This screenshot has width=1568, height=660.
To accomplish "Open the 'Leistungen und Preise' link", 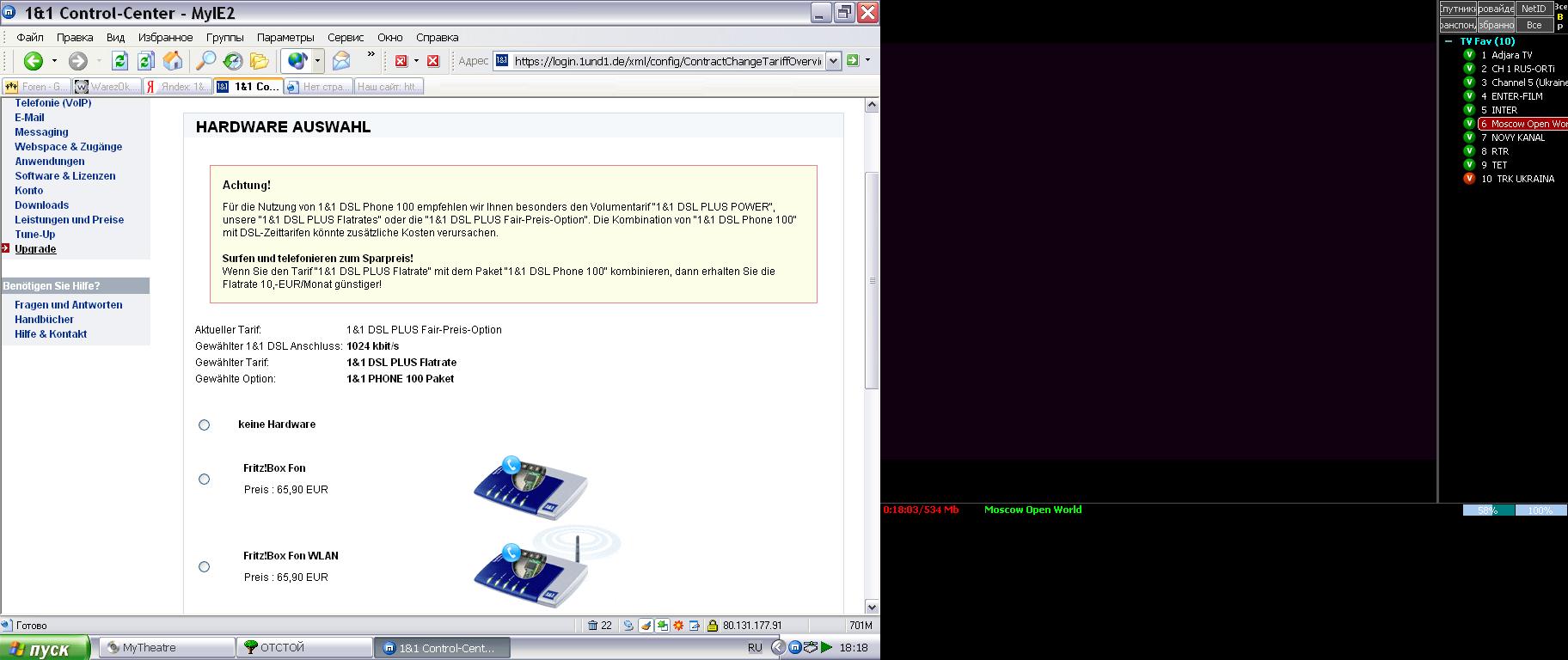I will click(x=69, y=219).
